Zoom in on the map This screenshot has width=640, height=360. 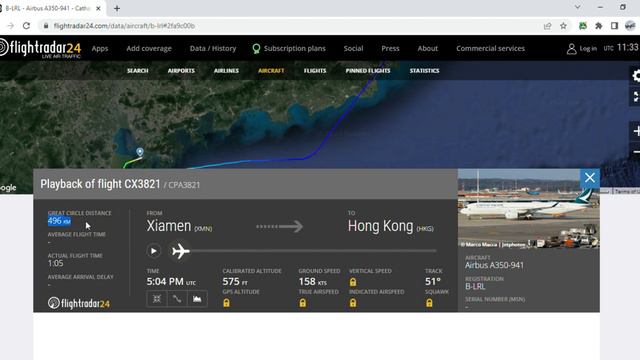point(635,131)
